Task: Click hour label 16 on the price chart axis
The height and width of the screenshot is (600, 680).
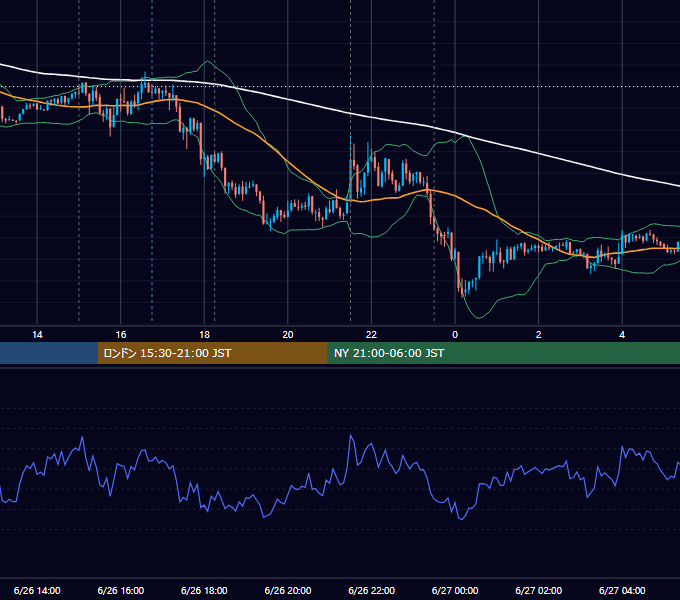Action: point(121,335)
